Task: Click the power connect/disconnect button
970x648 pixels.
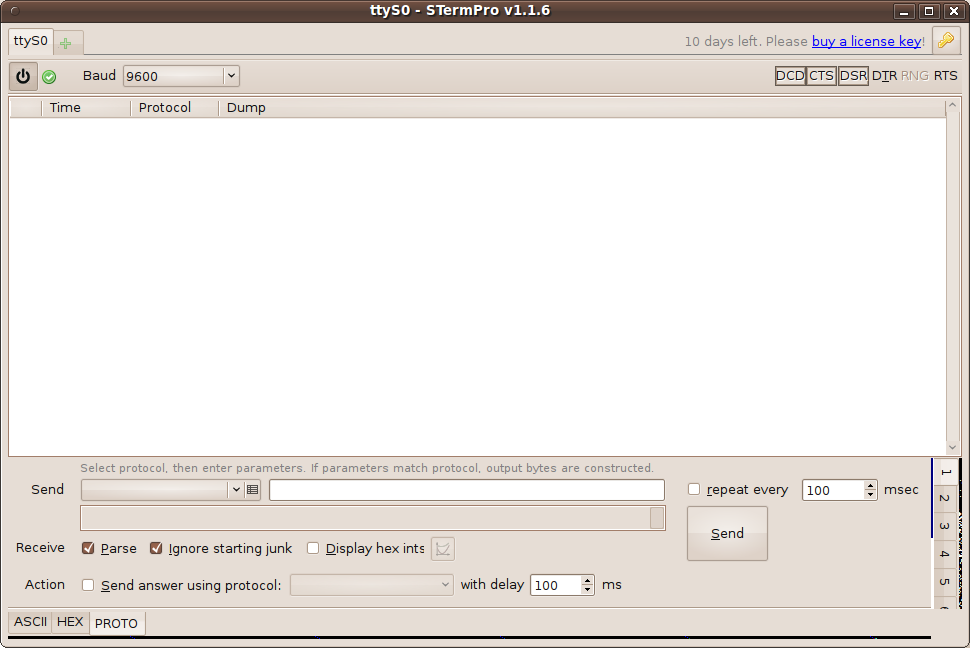Action: coord(23,76)
